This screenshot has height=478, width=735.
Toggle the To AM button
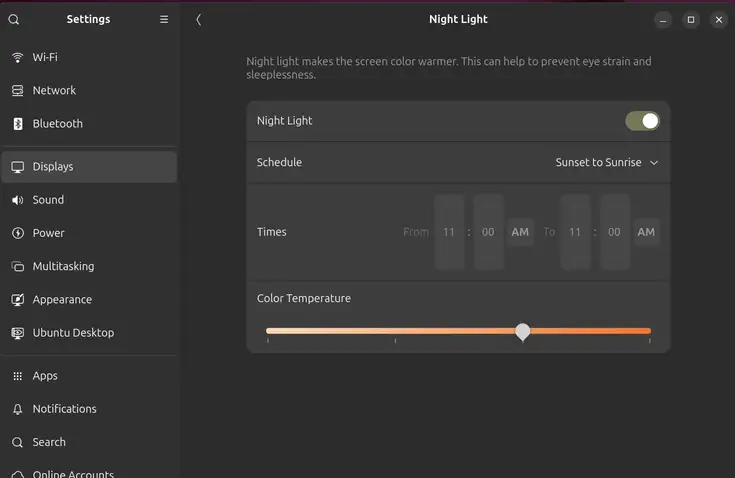(x=646, y=232)
